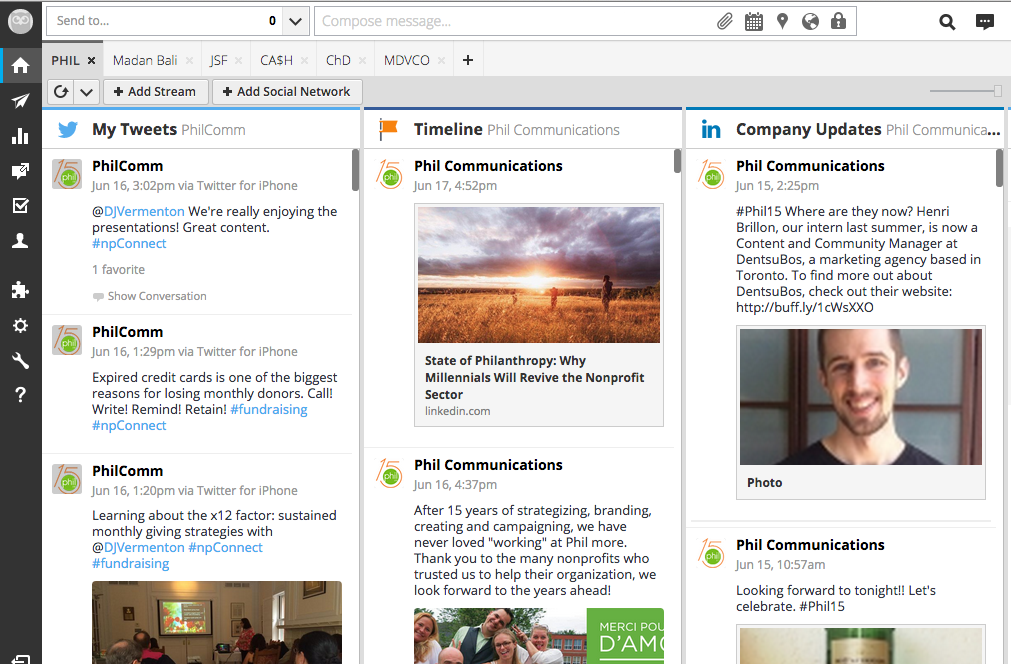The width and height of the screenshot is (1011, 664).
Task: Switch to the JSF tab
Action: (x=219, y=60)
